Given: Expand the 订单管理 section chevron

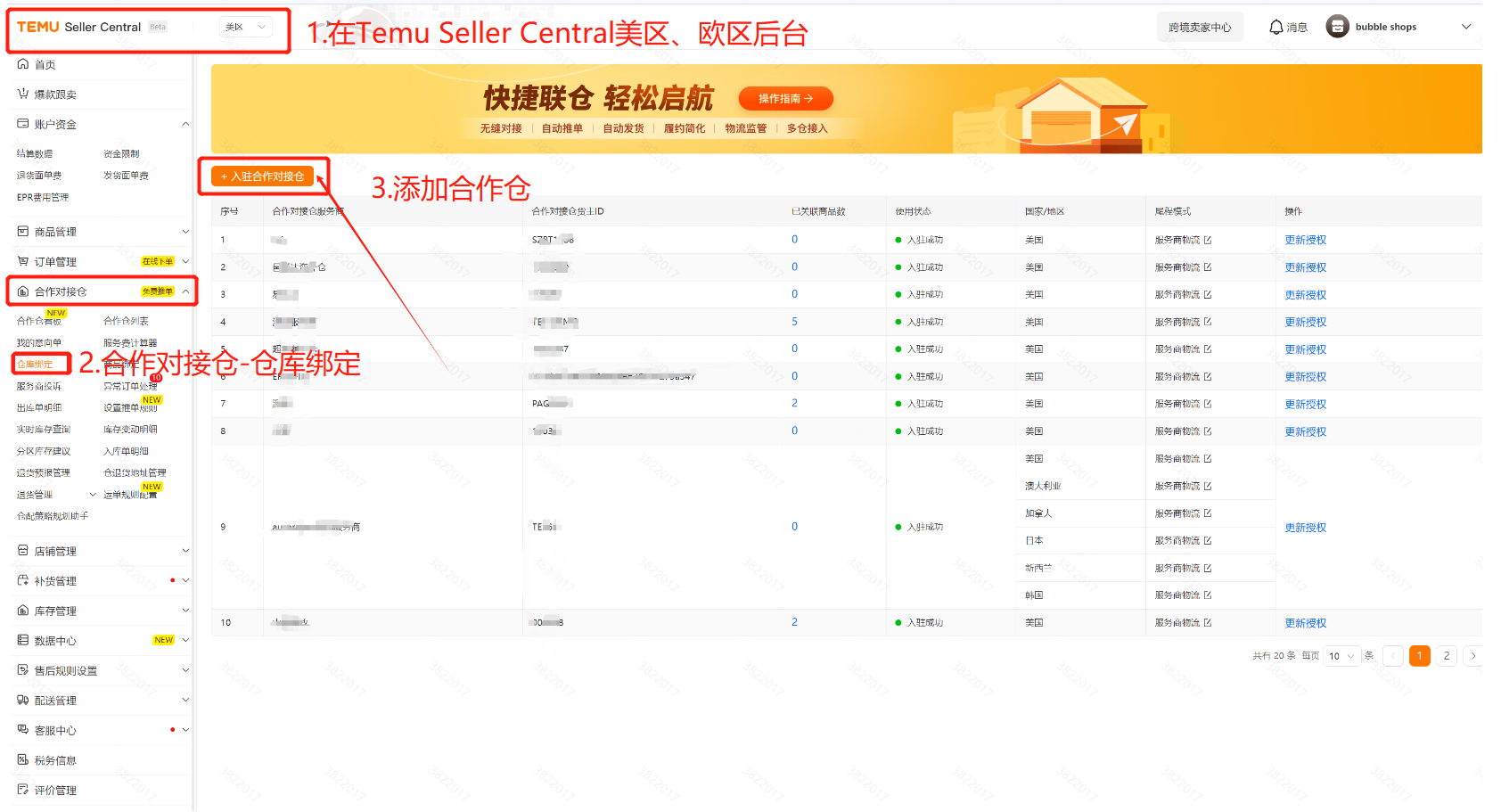Looking at the screenshot, I should click(185, 261).
